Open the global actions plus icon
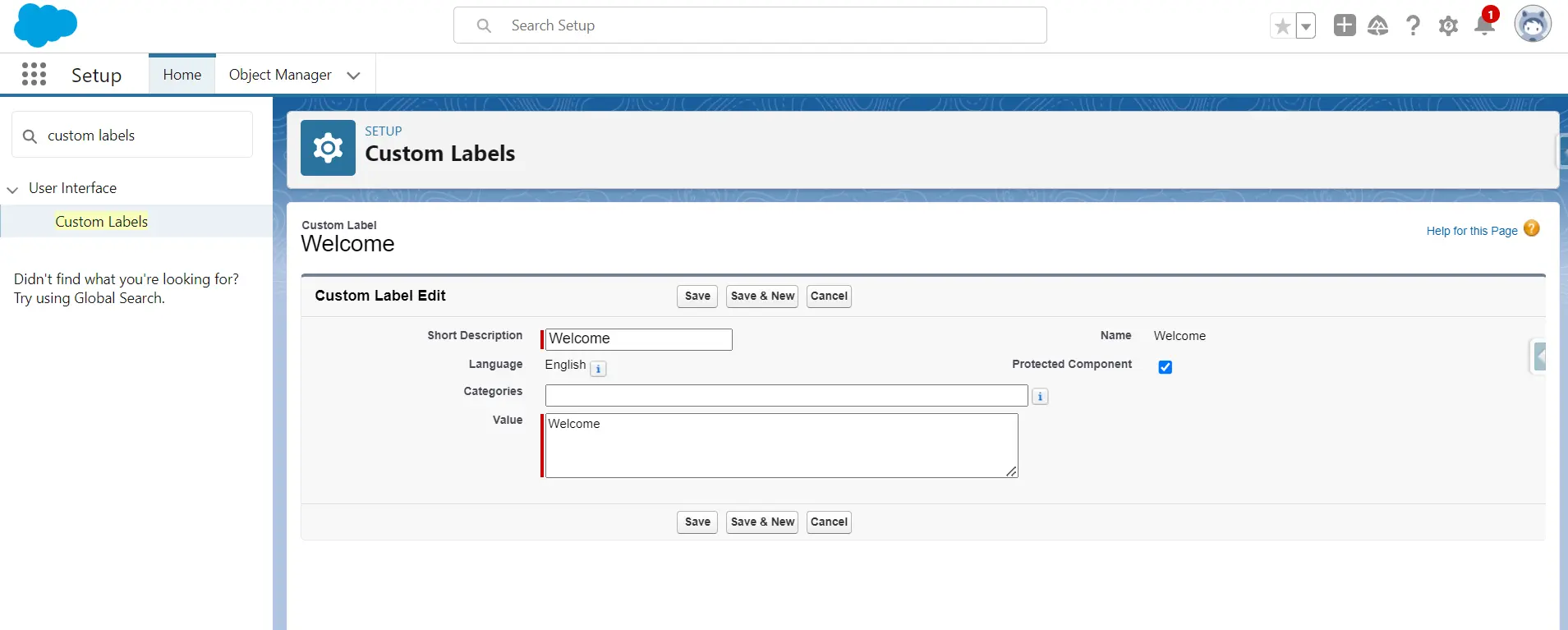 coord(1344,25)
